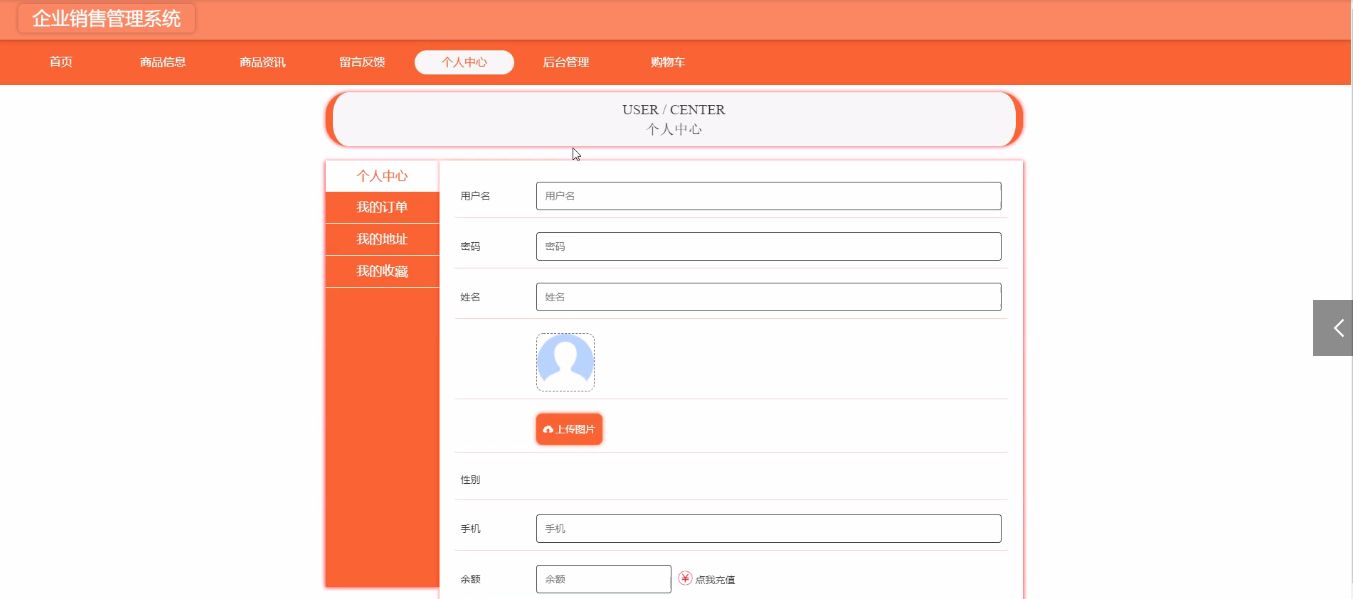Click the 性别 field label
Screen dimensions: 1353x599
470,480
